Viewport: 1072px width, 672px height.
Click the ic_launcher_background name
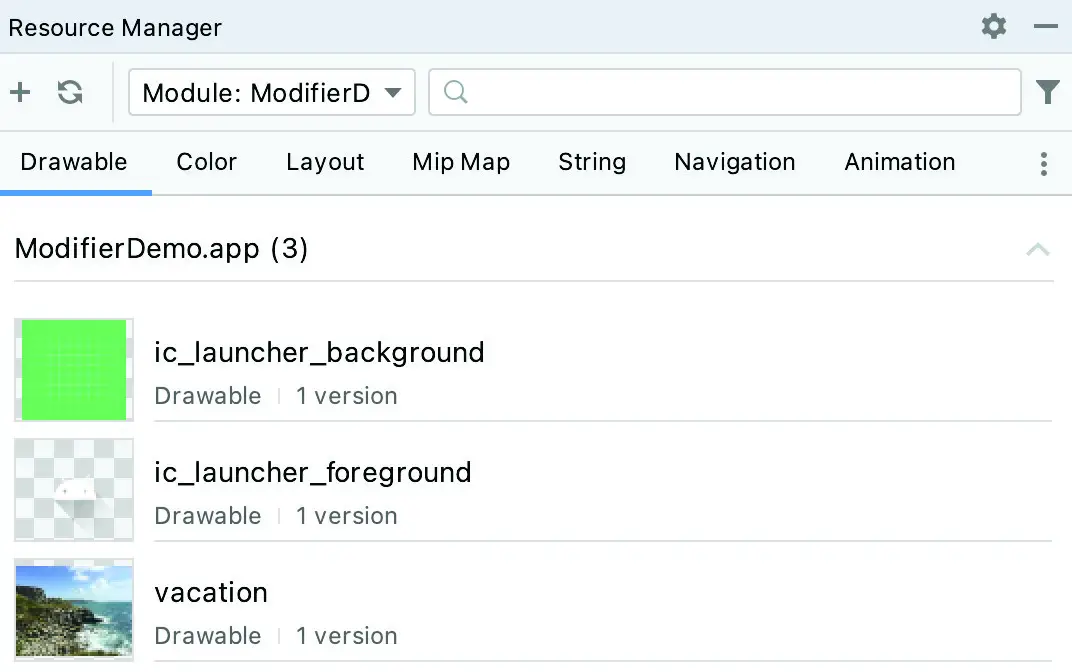(x=319, y=353)
